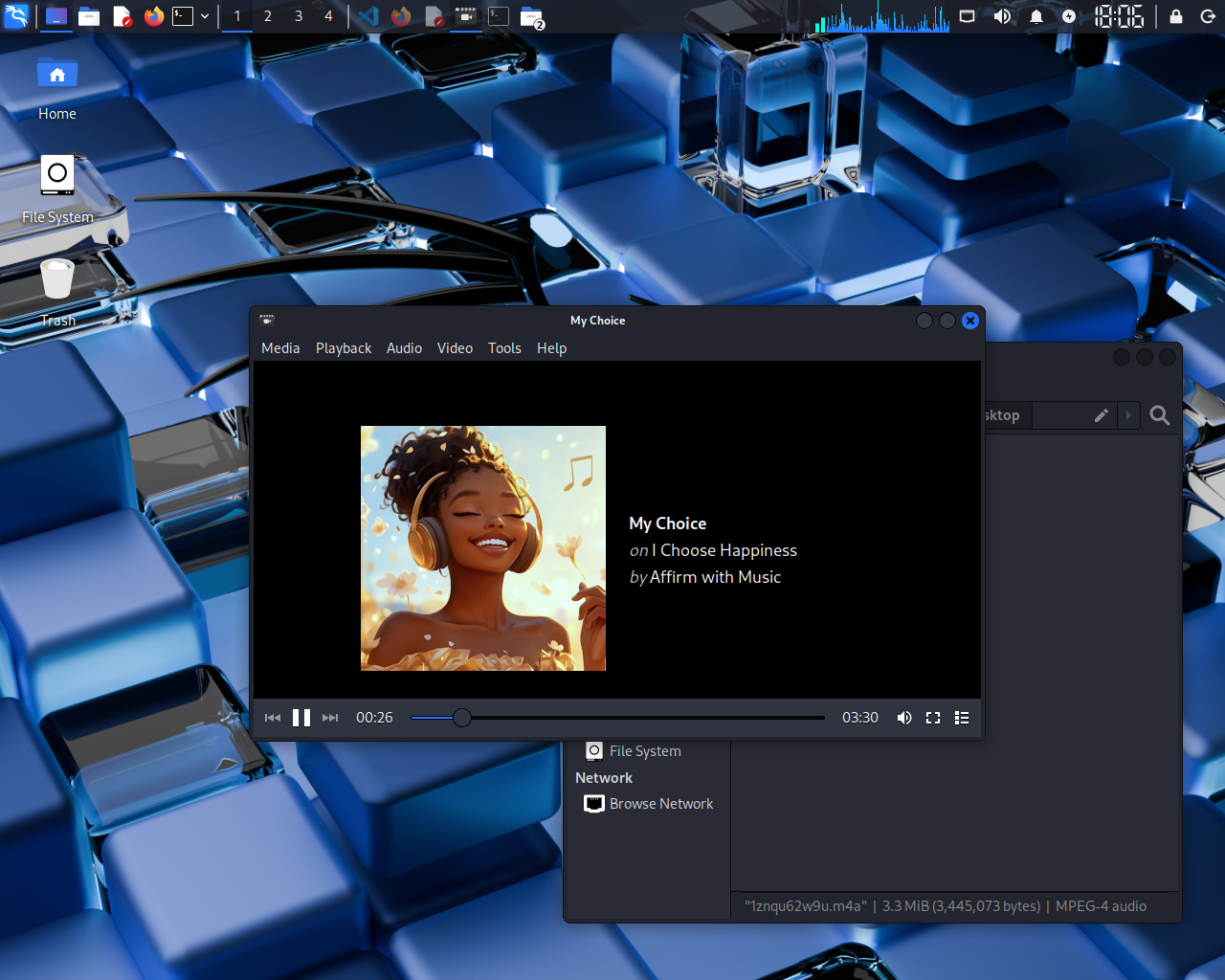Toggle fullscreen mode in the player

coord(933,718)
